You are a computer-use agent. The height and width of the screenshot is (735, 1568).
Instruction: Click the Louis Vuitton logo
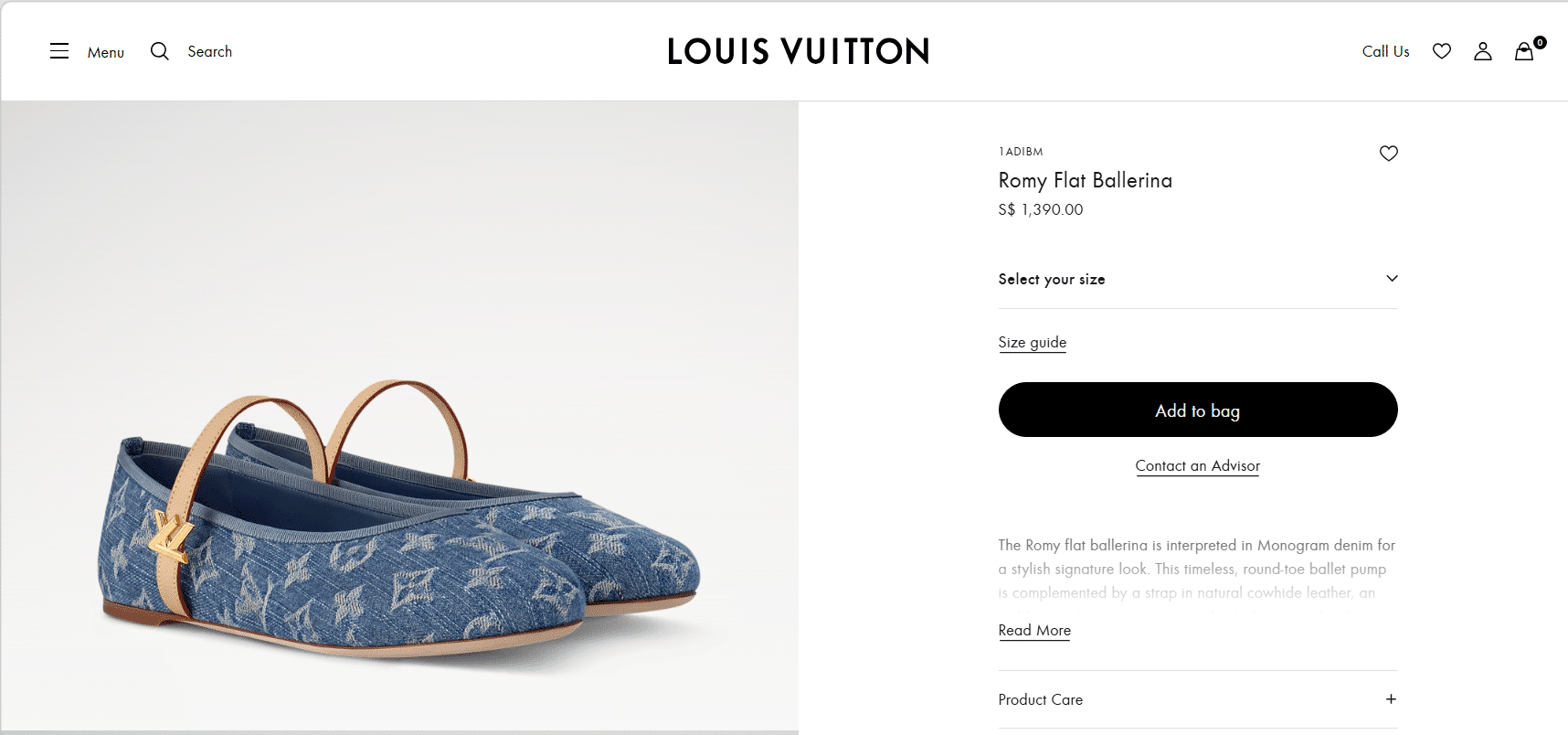(x=798, y=51)
